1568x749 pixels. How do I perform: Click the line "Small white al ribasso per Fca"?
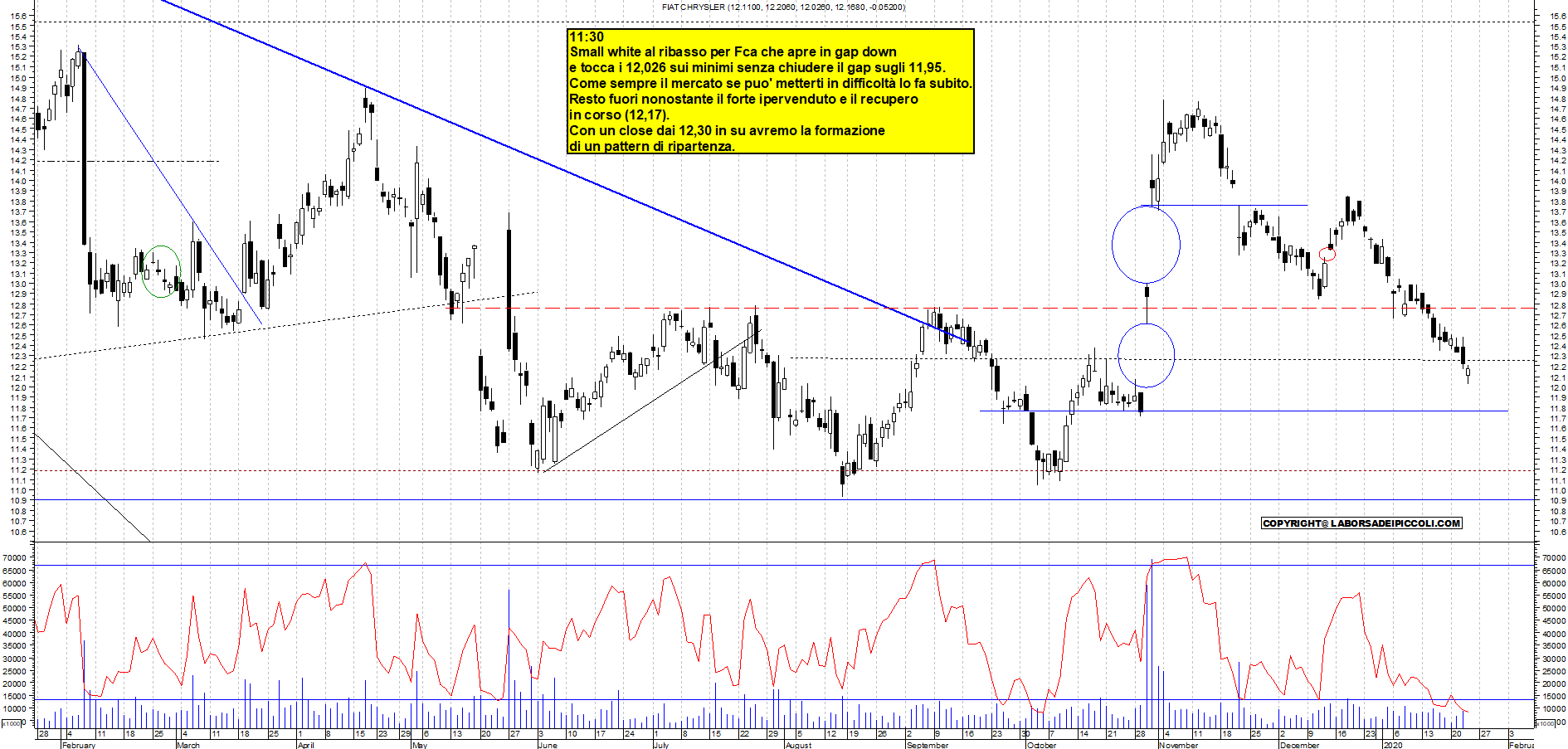click(733, 52)
